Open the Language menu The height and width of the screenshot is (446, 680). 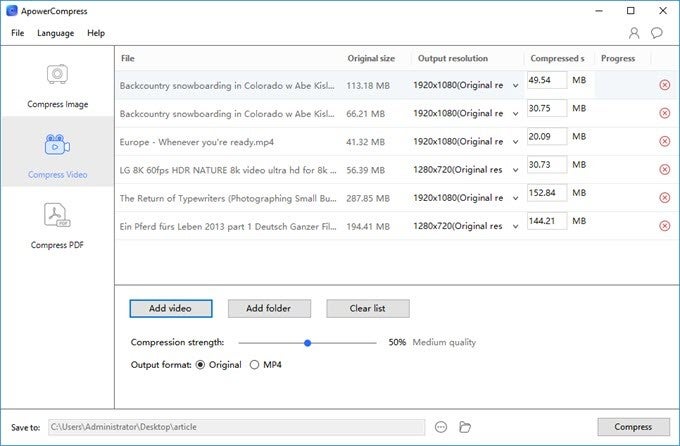pyautogui.click(x=55, y=33)
